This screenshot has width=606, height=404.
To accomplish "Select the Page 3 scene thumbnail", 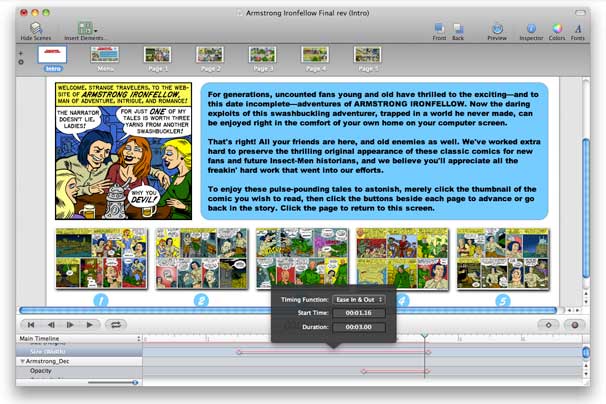I will (x=262, y=55).
